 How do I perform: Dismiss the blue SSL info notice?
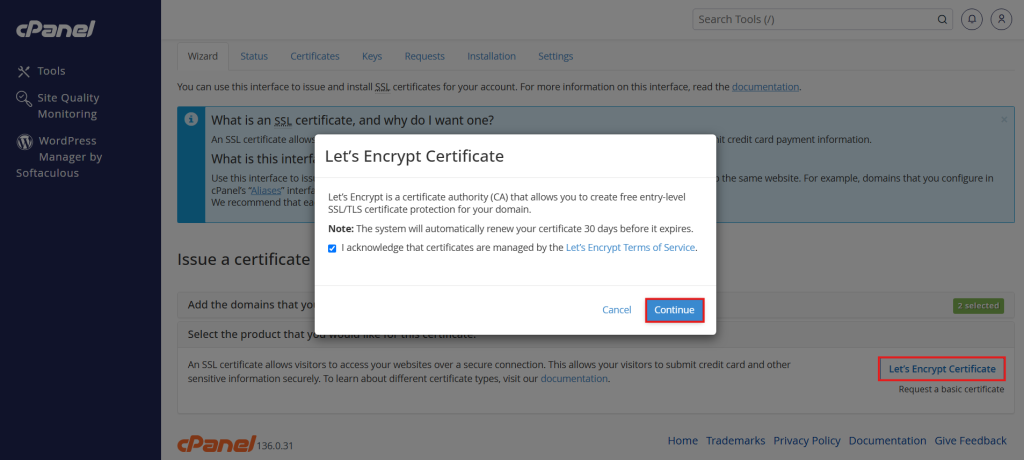pyautogui.click(x=1004, y=120)
